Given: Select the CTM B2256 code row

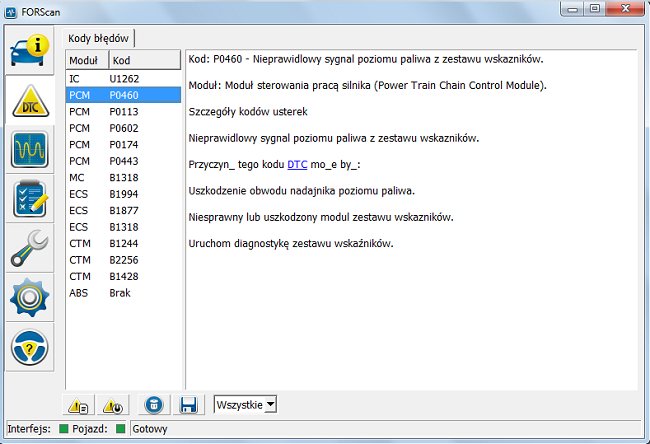Looking at the screenshot, I should tap(122, 260).
